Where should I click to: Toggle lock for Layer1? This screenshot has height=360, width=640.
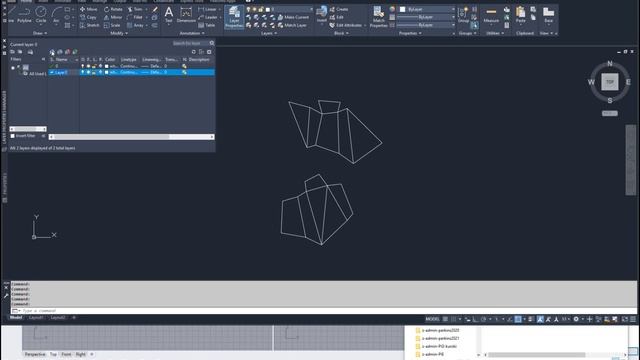[94, 72]
